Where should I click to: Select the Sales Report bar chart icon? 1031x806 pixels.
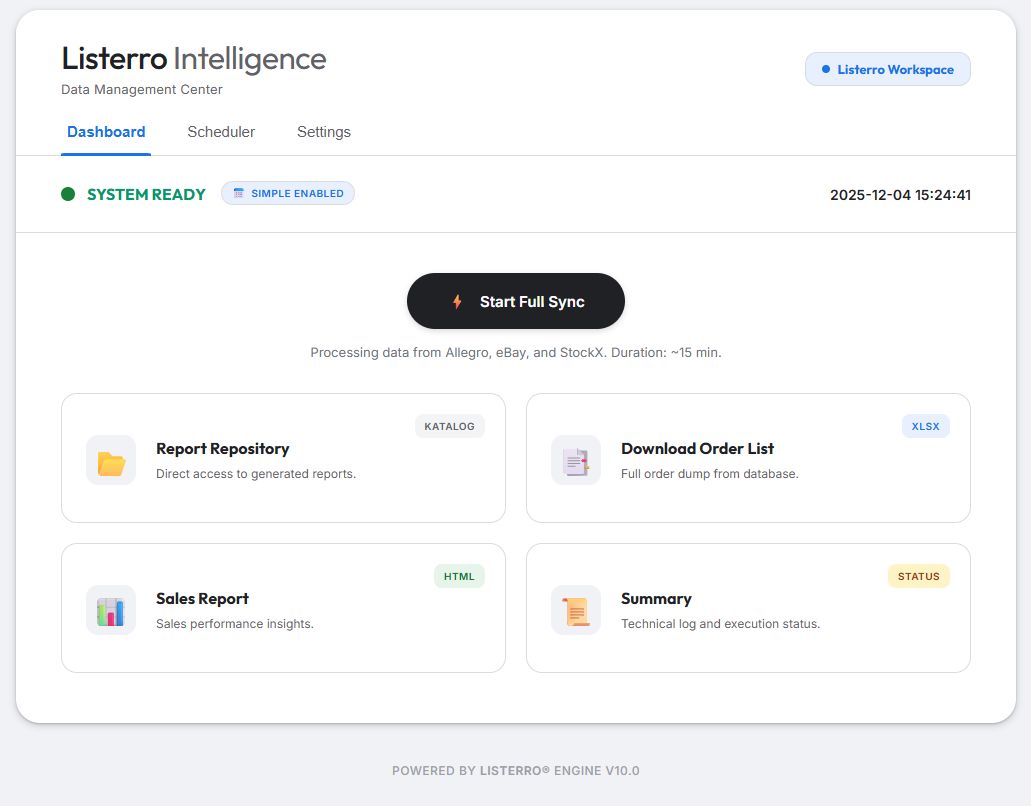click(110, 610)
